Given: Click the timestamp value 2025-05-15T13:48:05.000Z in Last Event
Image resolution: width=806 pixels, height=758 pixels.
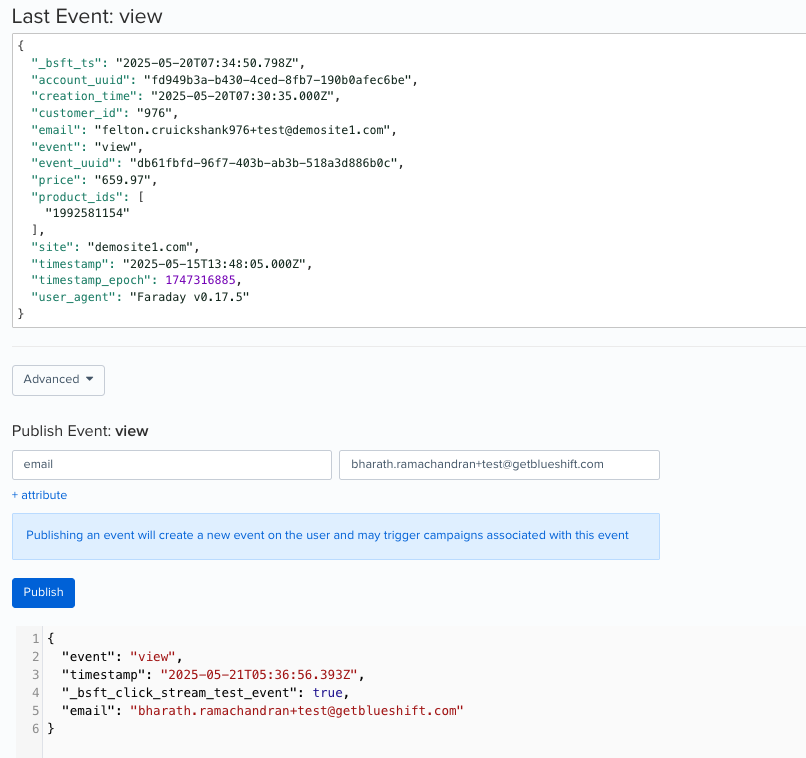Looking at the screenshot, I should 214,264.
